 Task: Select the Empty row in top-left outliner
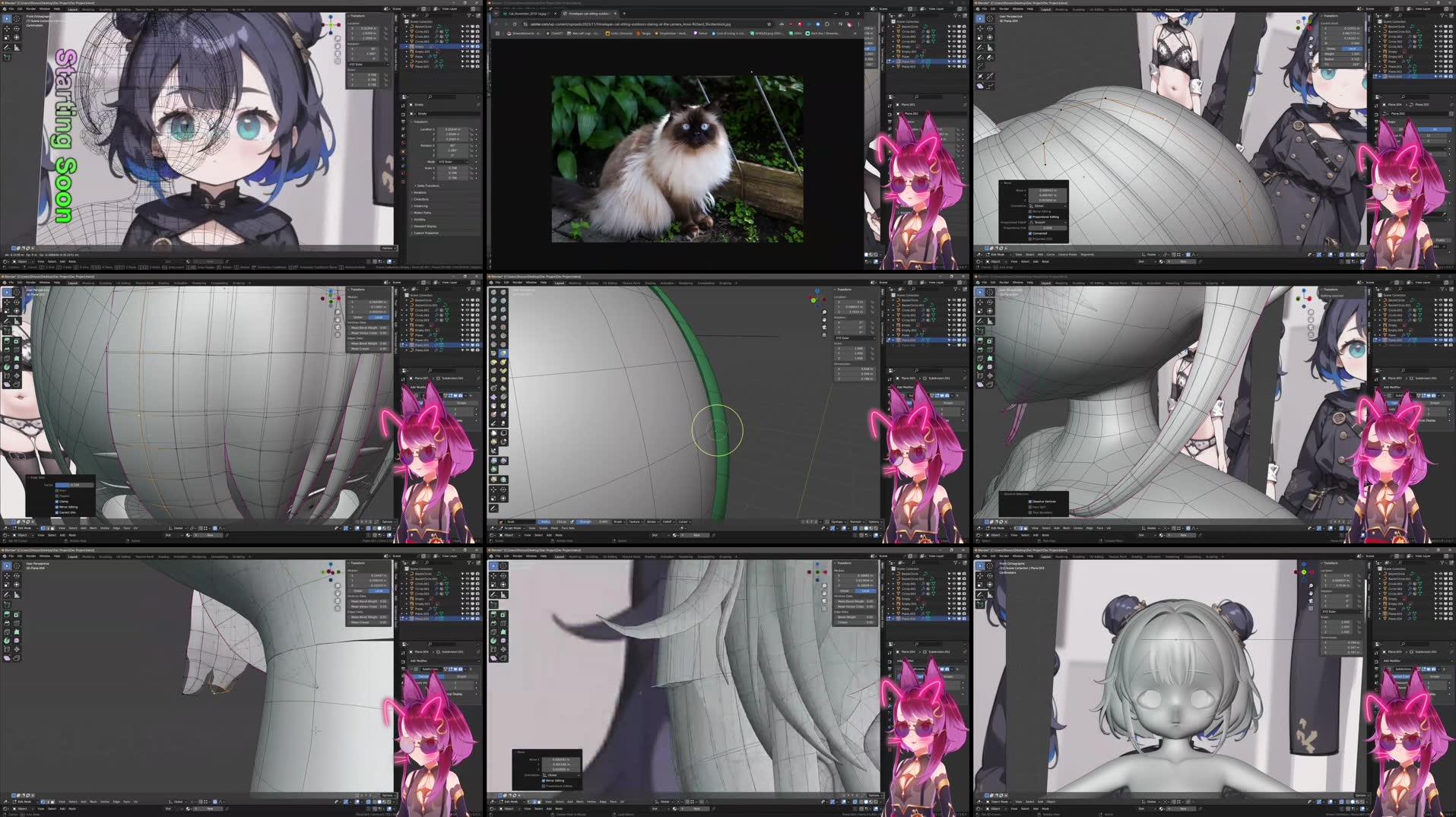(x=441, y=46)
